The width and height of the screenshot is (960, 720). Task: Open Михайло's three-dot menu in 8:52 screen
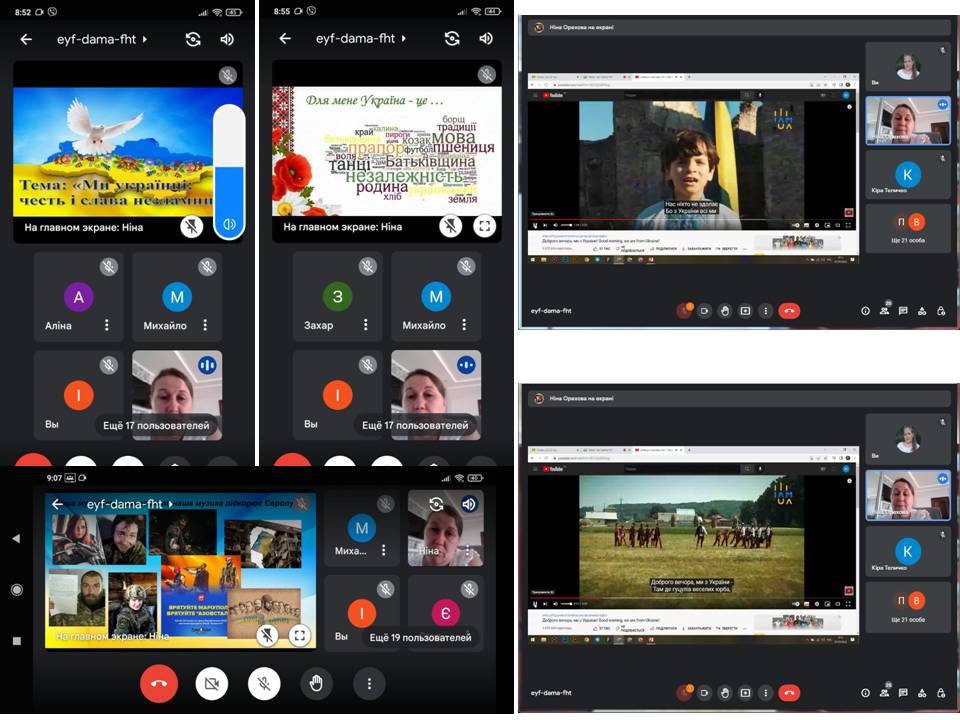tap(205, 325)
